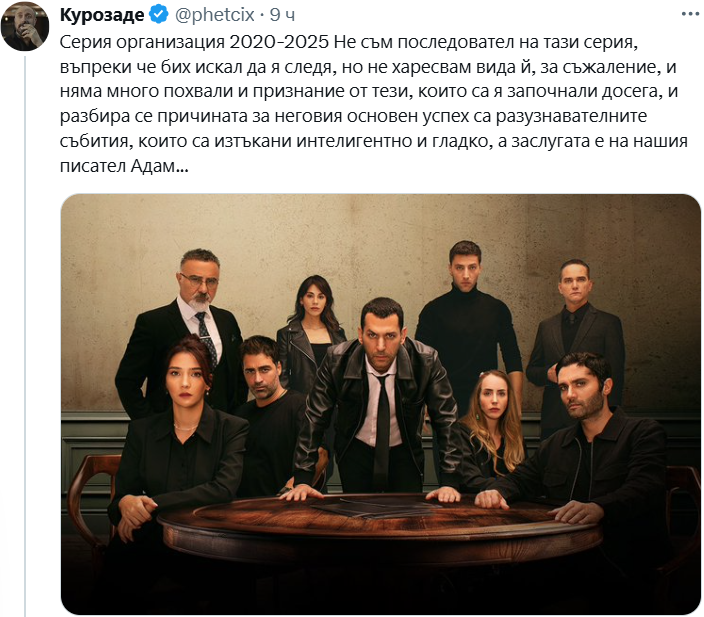Open the @phetcix handle link
The width and height of the screenshot is (704, 617).
215,15
